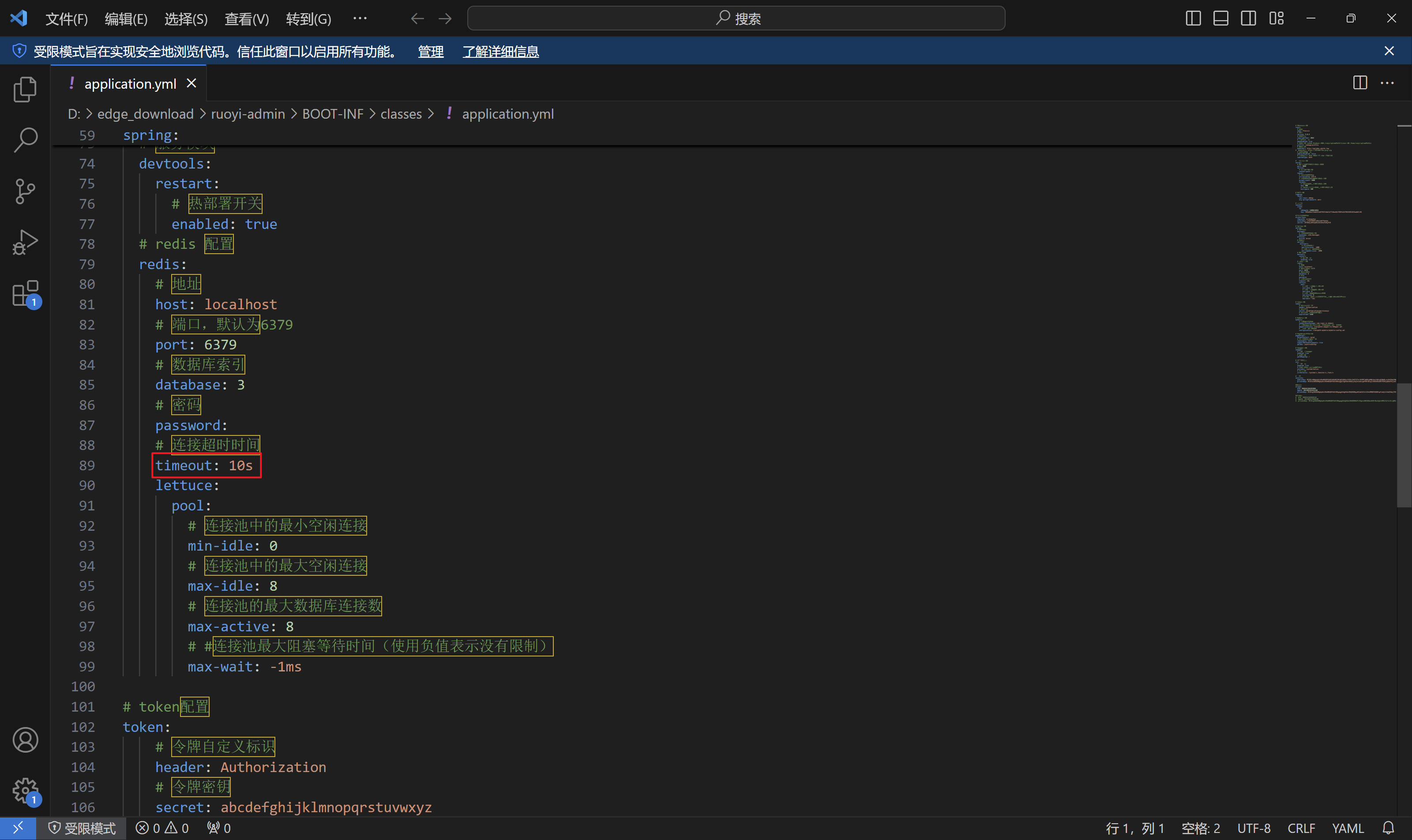The image size is (1412, 840).
Task: Click the secret: abcdefghijklmnopqrstuvwxyz line
Action: pyautogui.click(x=293, y=807)
